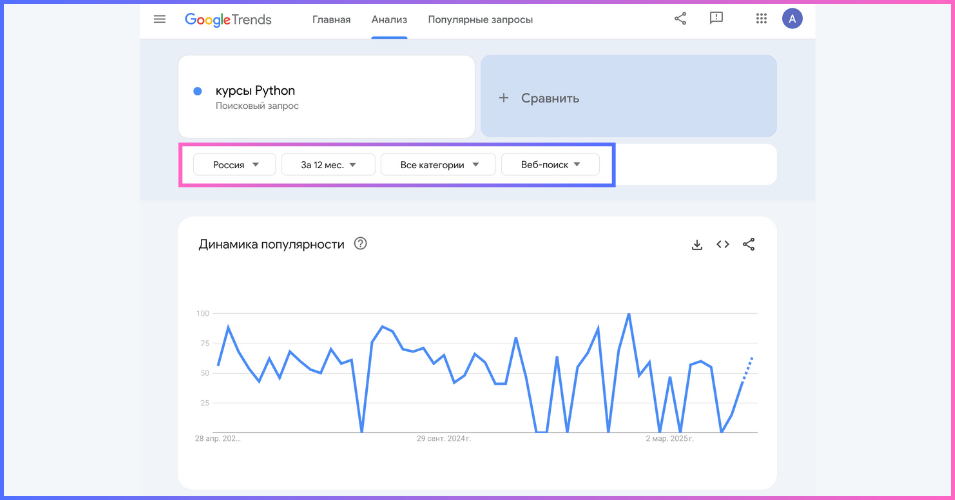Expand the Веб-поиск search type dropdown
955x500 pixels.
click(551, 164)
